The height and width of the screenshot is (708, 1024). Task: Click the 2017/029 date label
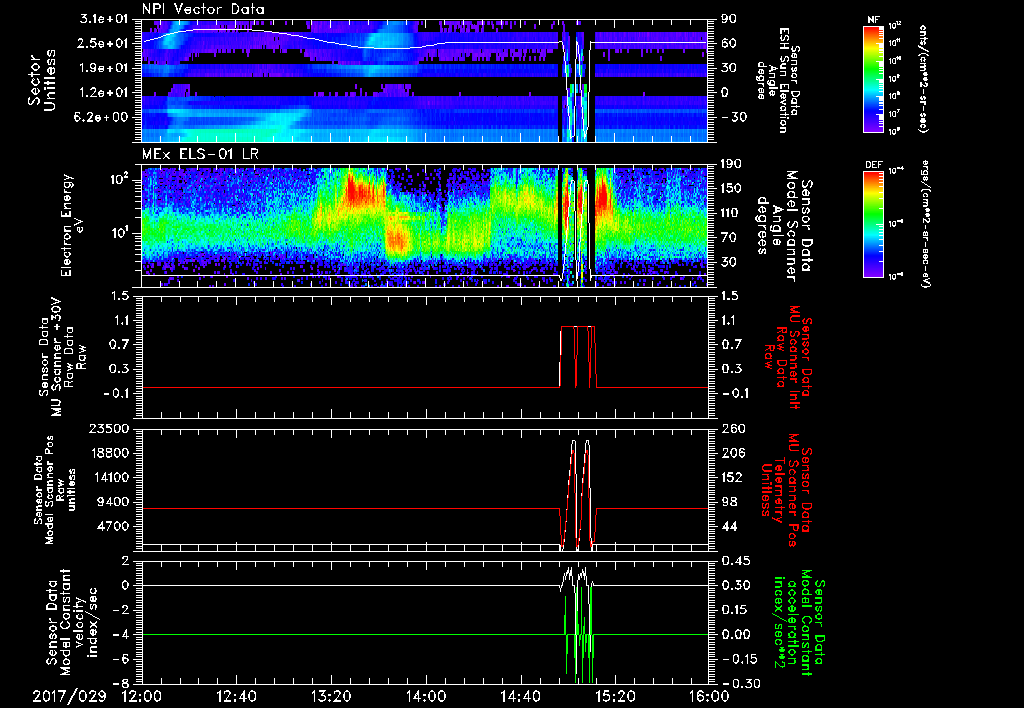coord(69,696)
